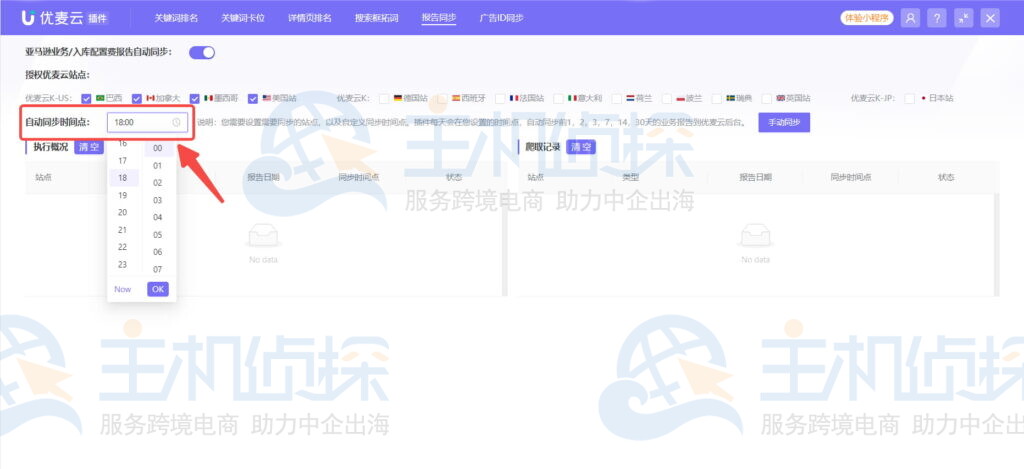The width and height of the screenshot is (1024, 469).
Task: Switch to 关键词卡位 tab
Action: click(x=243, y=18)
